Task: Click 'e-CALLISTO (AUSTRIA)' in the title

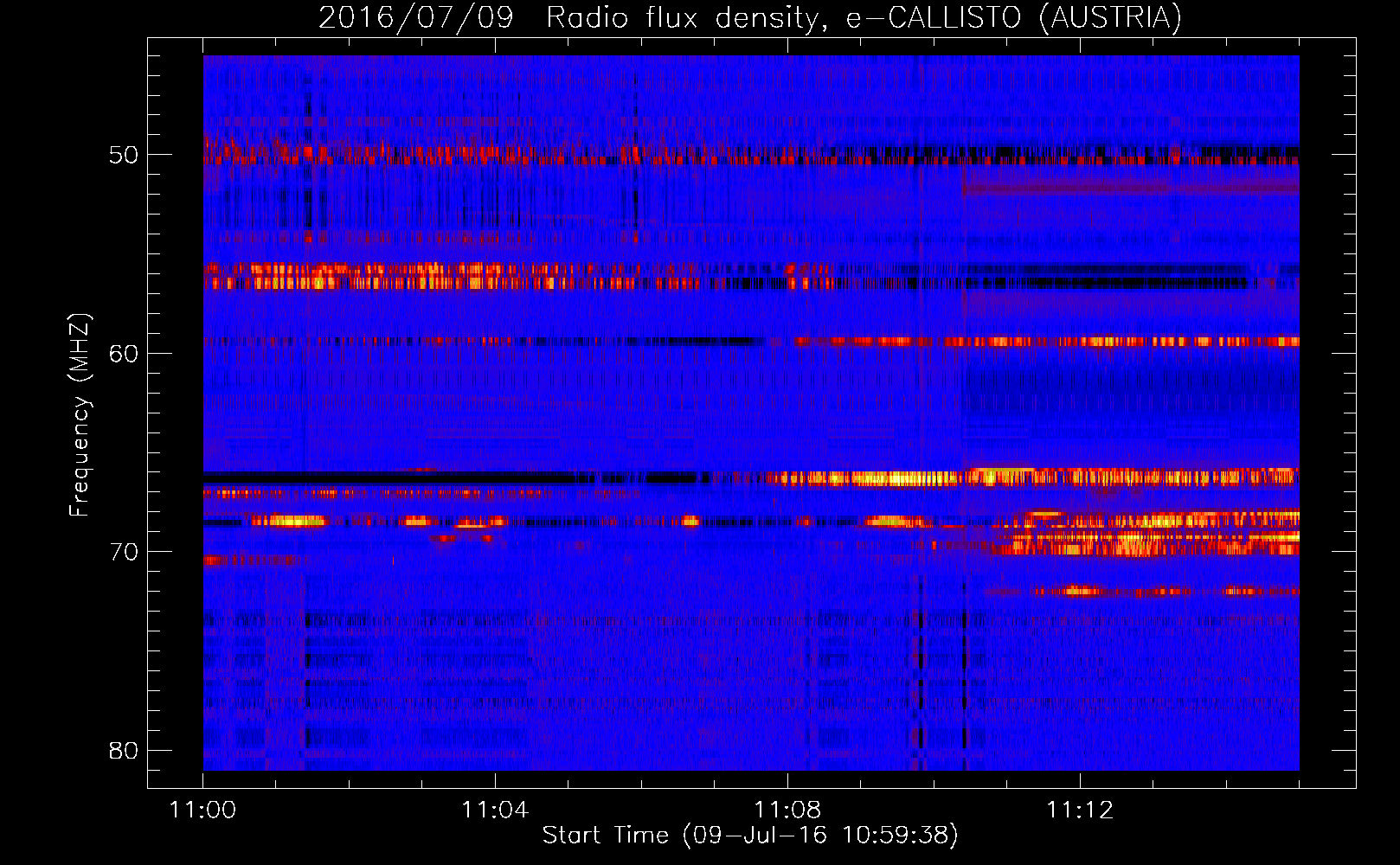Action: 1013,18
